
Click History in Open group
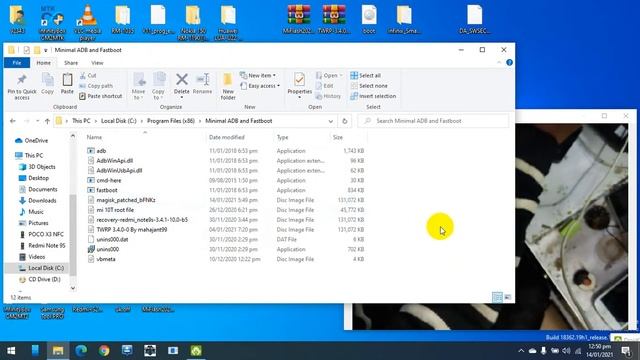point(328,96)
